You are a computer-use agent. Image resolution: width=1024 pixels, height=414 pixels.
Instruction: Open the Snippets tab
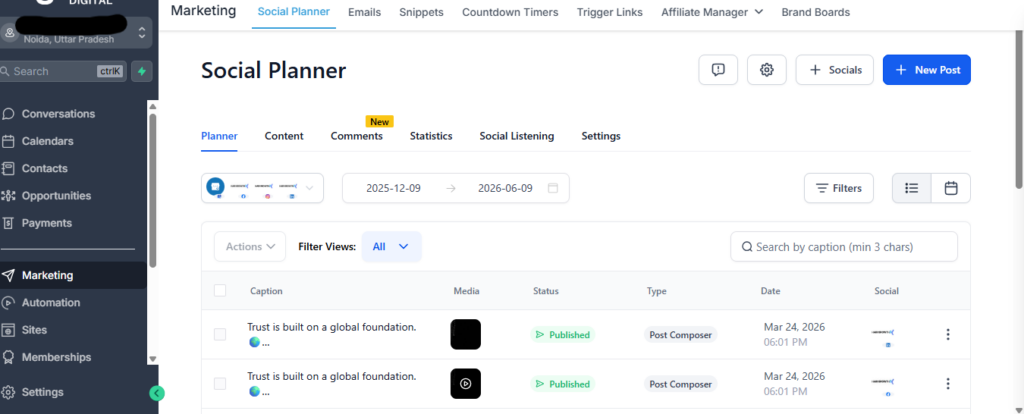point(421,12)
